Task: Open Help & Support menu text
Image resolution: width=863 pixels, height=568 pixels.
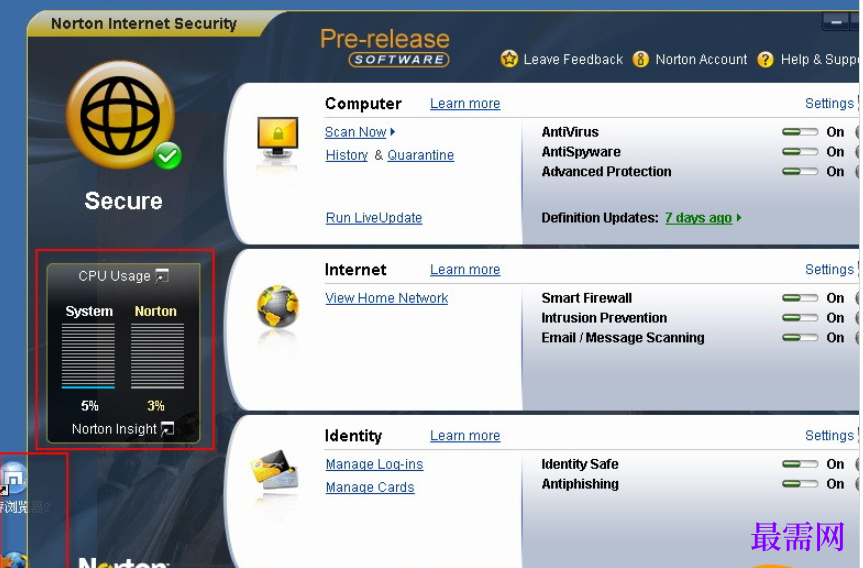Action: tap(820, 59)
